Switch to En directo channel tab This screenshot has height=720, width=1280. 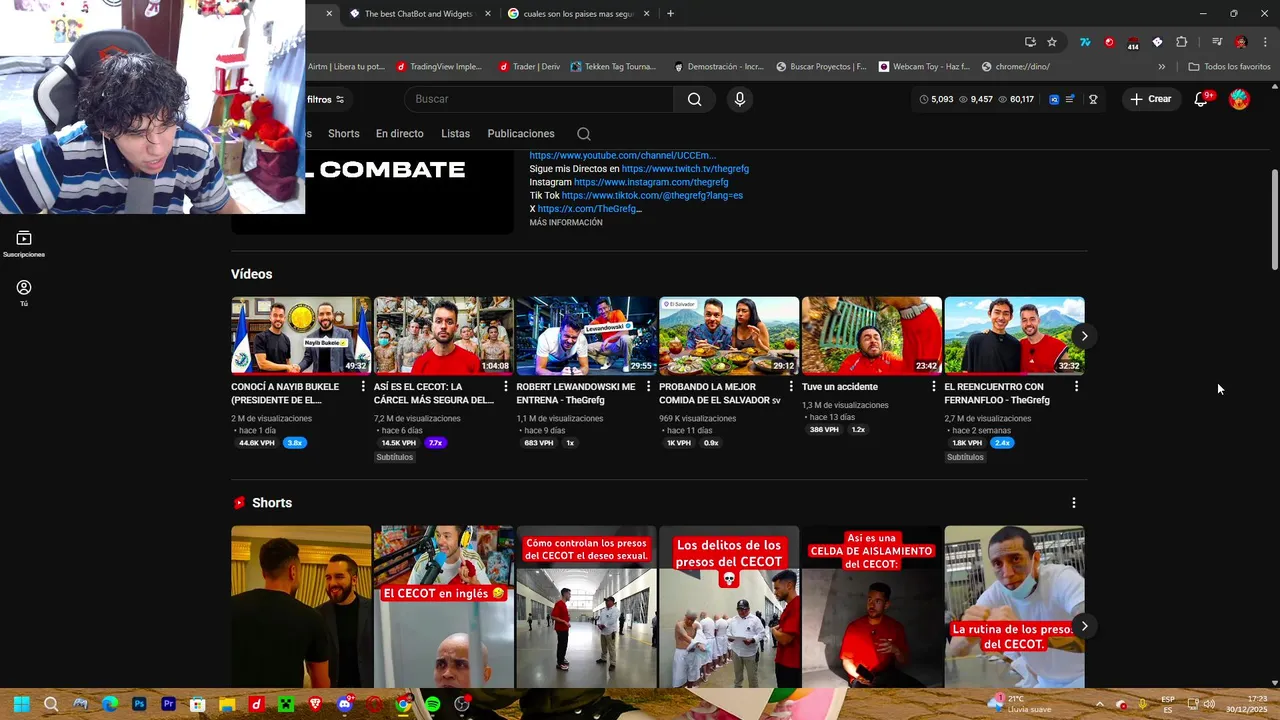(399, 134)
